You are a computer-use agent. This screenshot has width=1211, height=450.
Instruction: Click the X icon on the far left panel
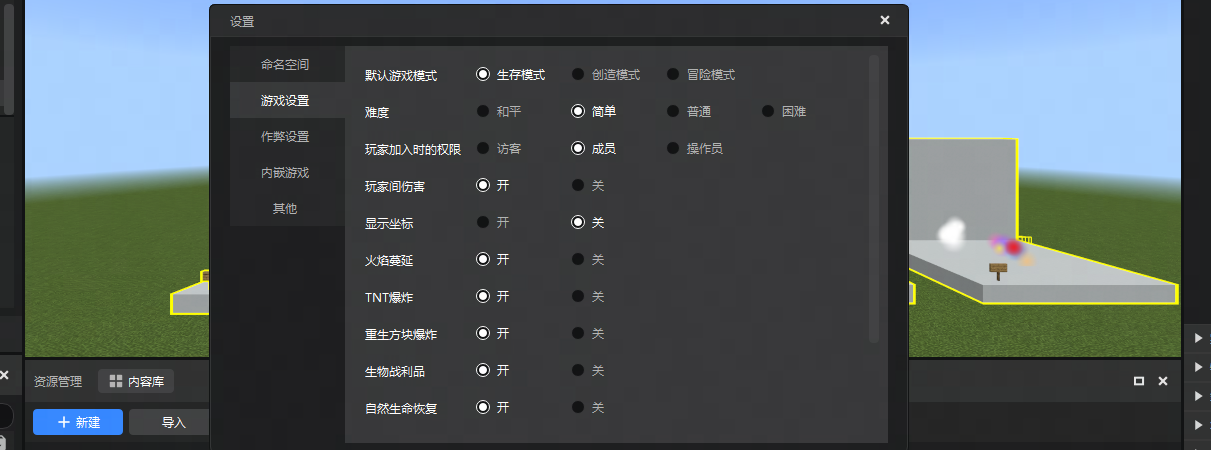(x=4, y=376)
